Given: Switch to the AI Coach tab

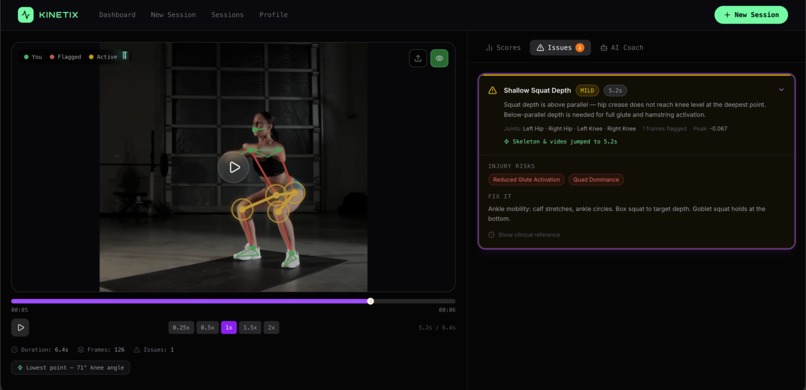Looking at the screenshot, I should pos(621,47).
